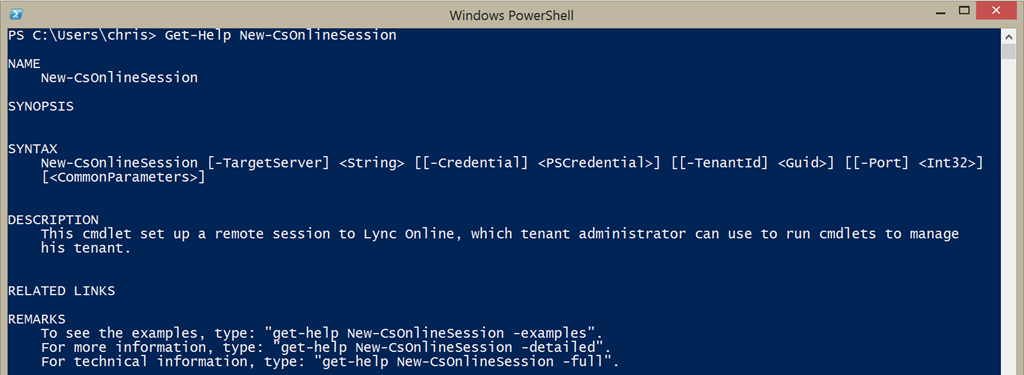1024x375 pixels.
Task: Click the vertical scrollbar thumb
Action: click(x=1009, y=52)
